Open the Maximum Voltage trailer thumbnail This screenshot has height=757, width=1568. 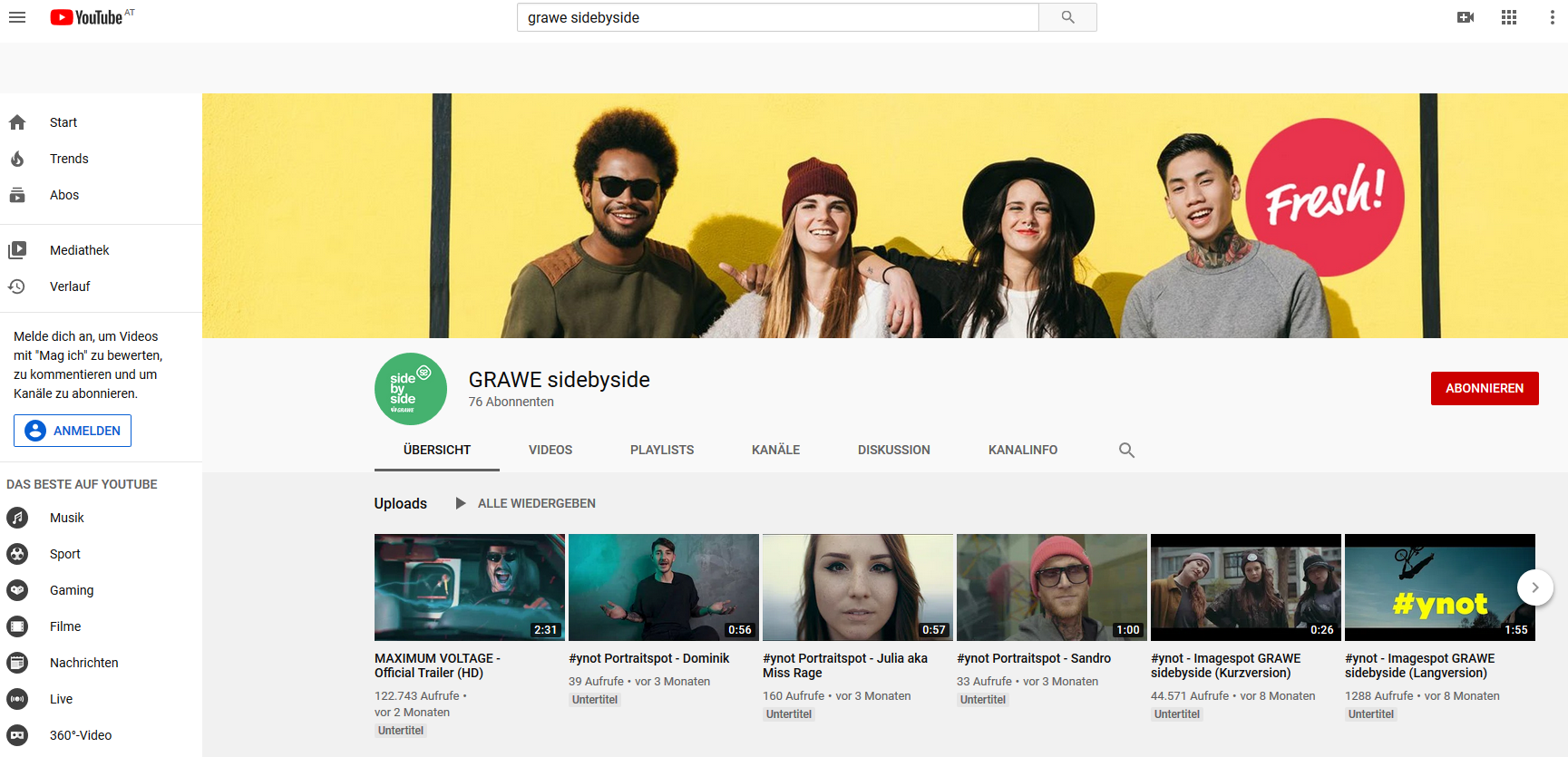pyautogui.click(x=470, y=587)
